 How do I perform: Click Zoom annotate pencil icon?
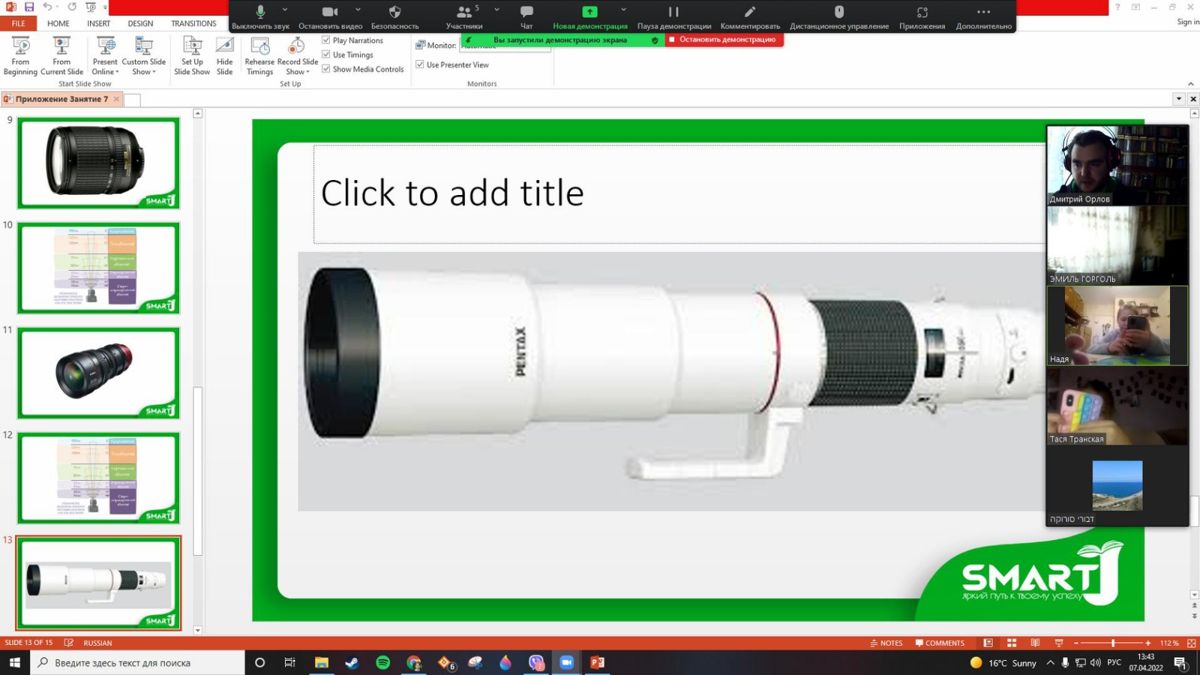click(750, 14)
